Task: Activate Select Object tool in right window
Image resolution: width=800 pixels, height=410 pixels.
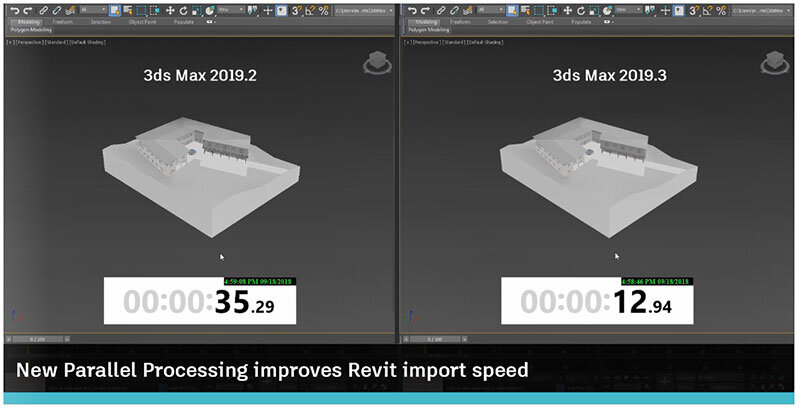Action: coord(512,11)
